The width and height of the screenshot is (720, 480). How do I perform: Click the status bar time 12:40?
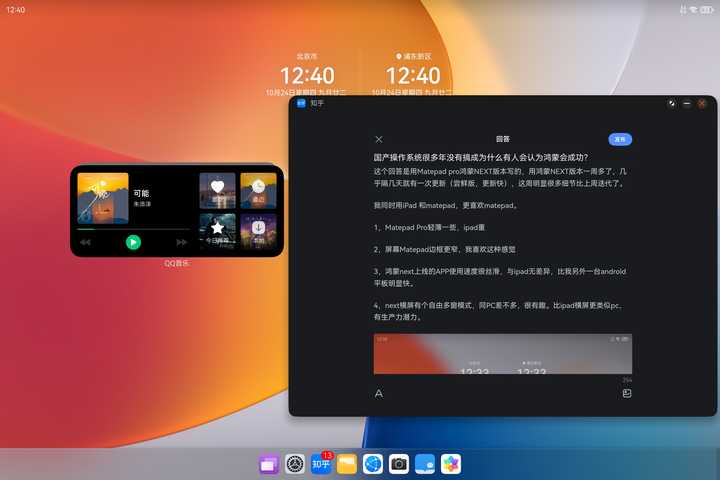pyautogui.click(x=16, y=10)
